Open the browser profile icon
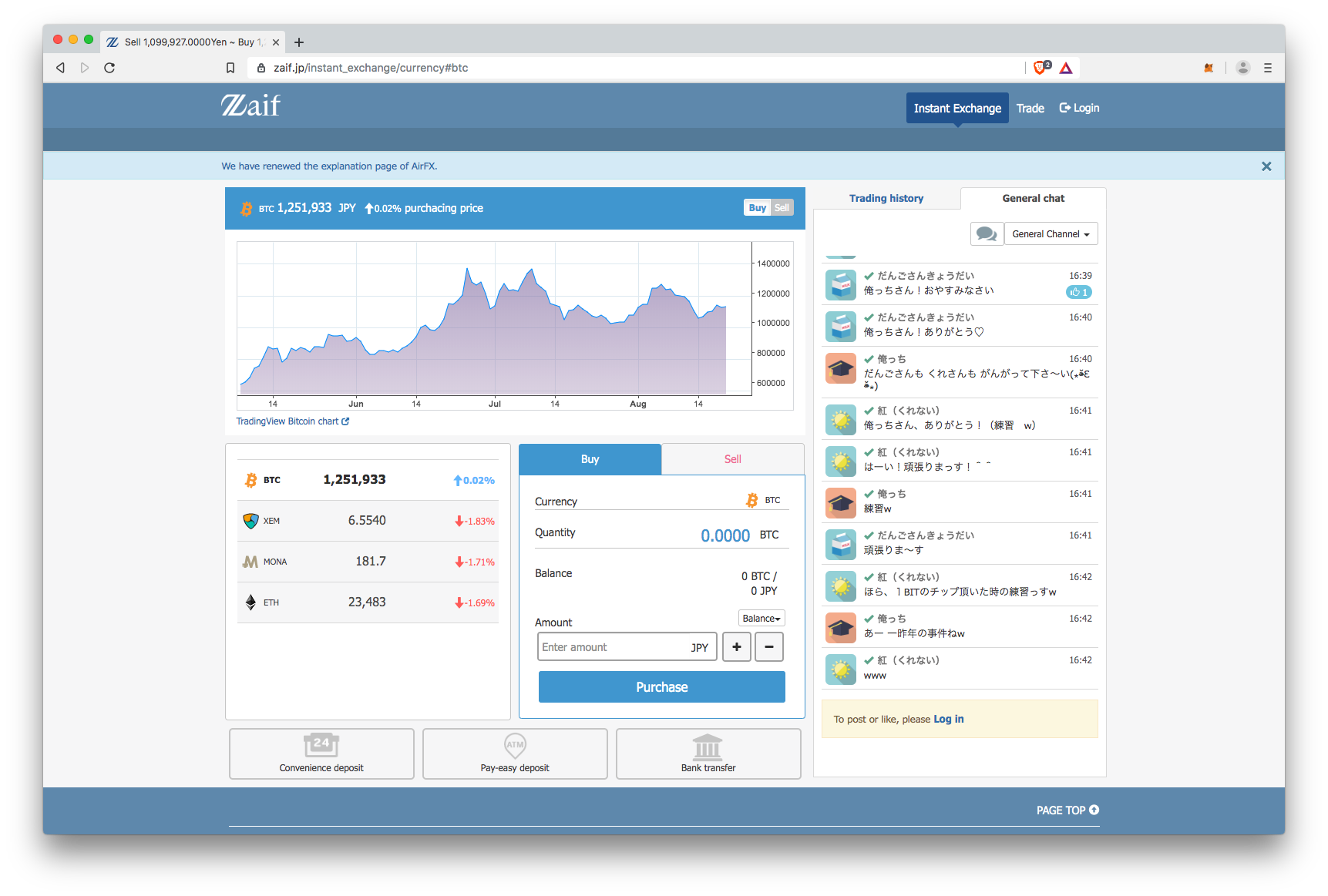Image resolution: width=1328 pixels, height=896 pixels. [x=1242, y=68]
